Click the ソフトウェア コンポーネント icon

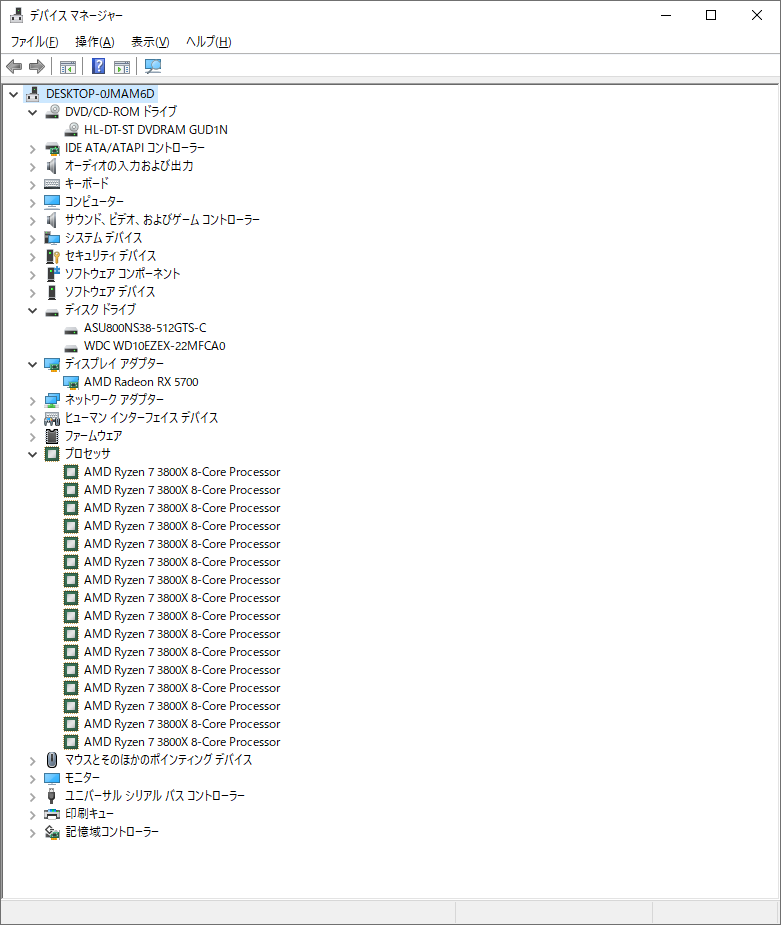[x=53, y=274]
